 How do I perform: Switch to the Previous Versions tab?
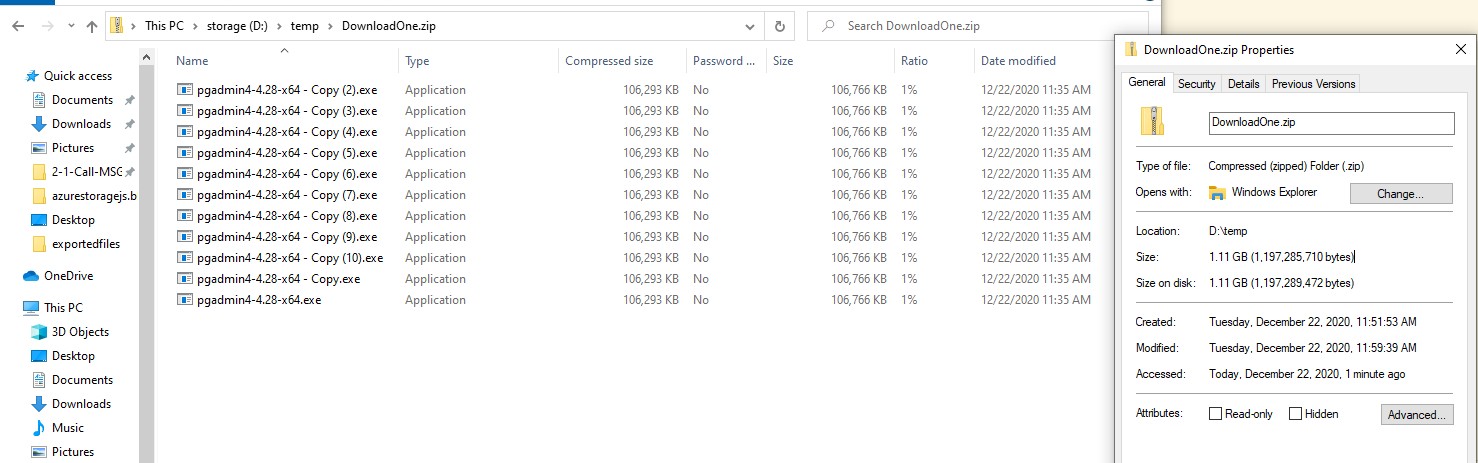click(1313, 84)
